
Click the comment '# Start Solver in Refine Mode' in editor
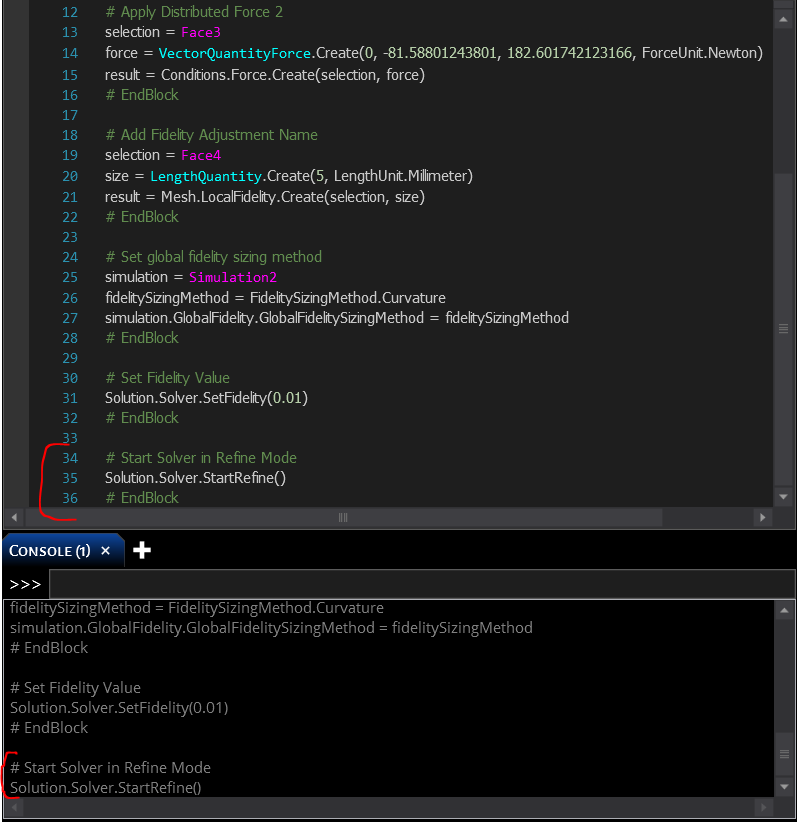point(201,458)
